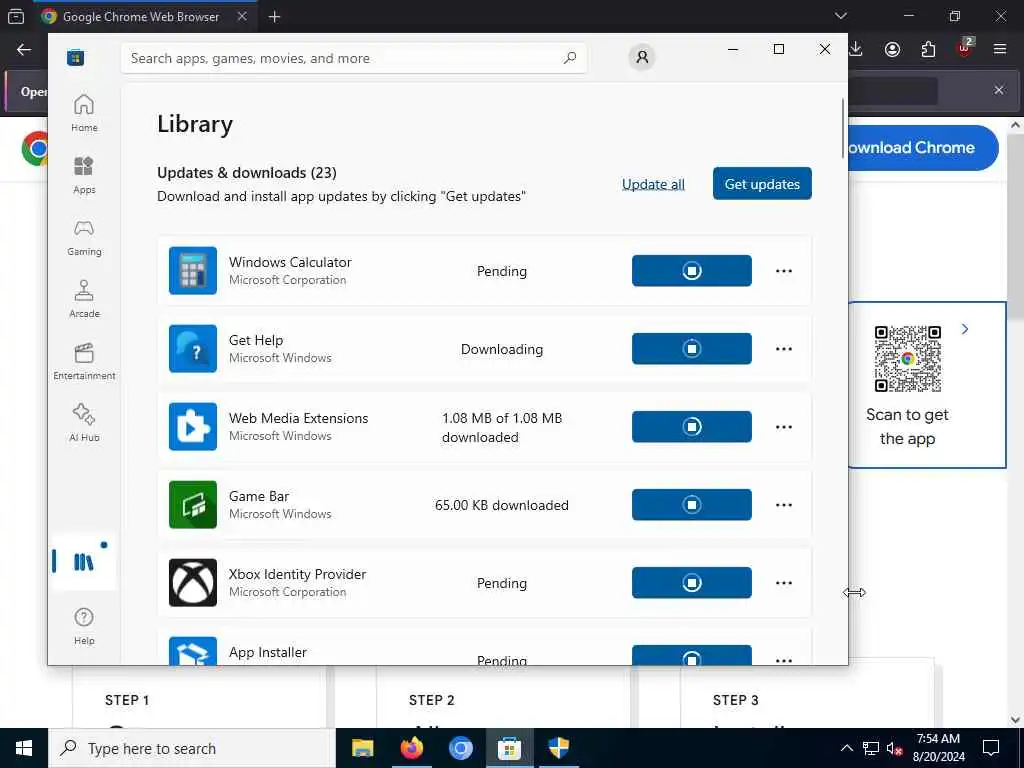
Task: Open Apps section in Store sidebar
Action: click(84, 175)
